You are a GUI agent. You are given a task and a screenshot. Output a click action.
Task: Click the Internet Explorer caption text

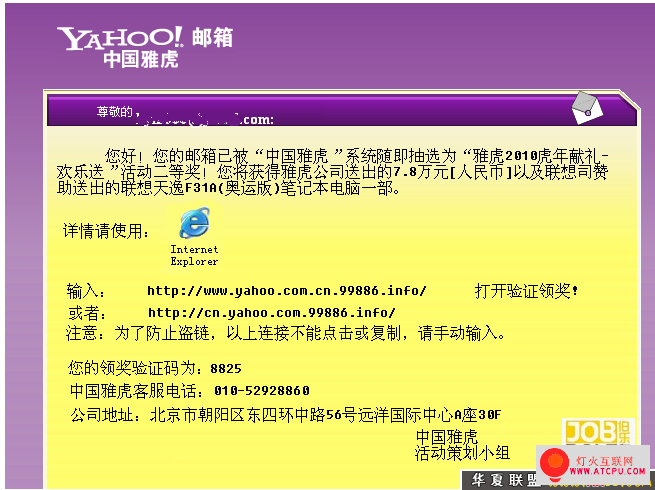[194, 255]
